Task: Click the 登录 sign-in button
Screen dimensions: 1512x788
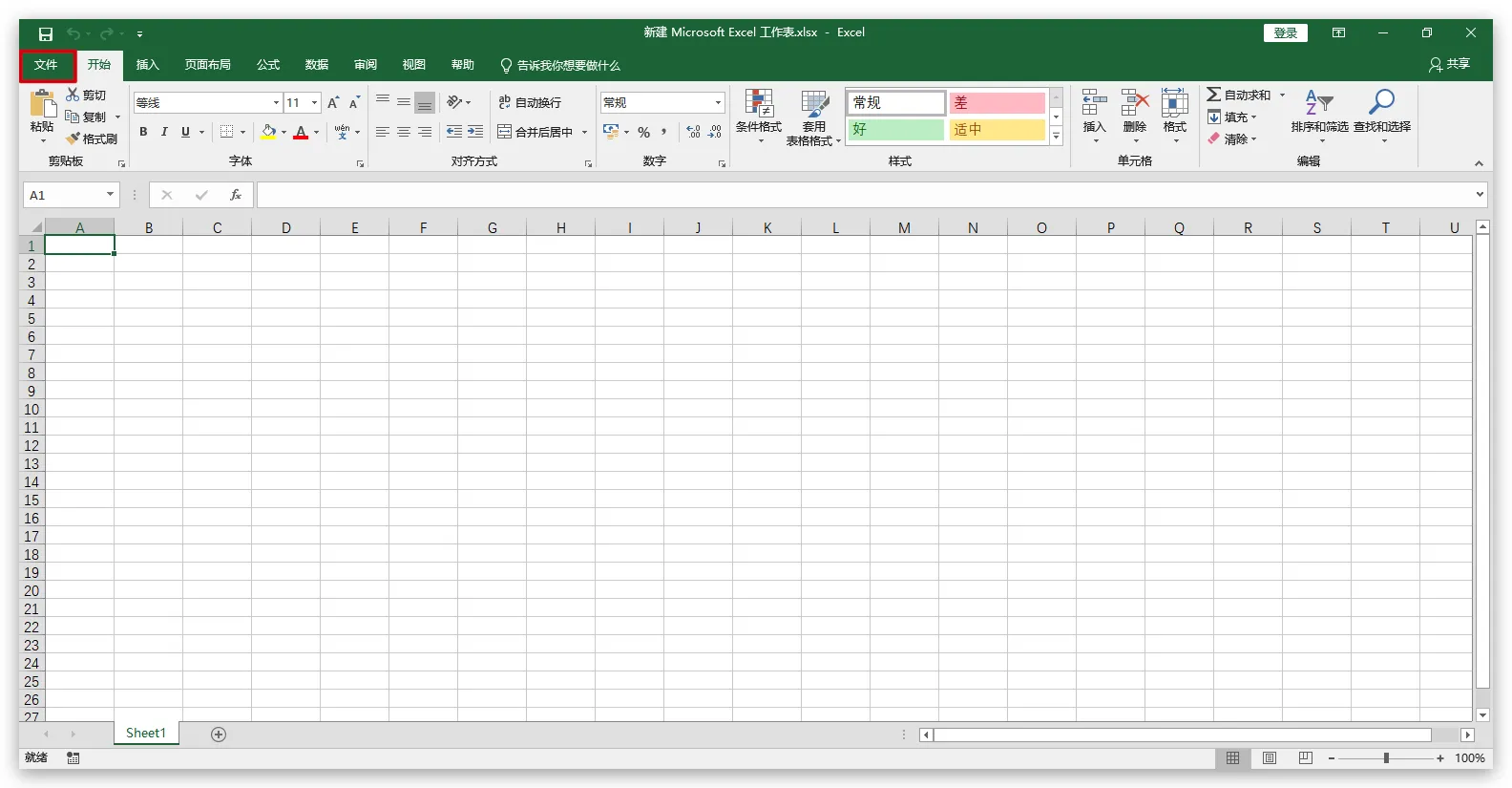Action: point(1285,32)
